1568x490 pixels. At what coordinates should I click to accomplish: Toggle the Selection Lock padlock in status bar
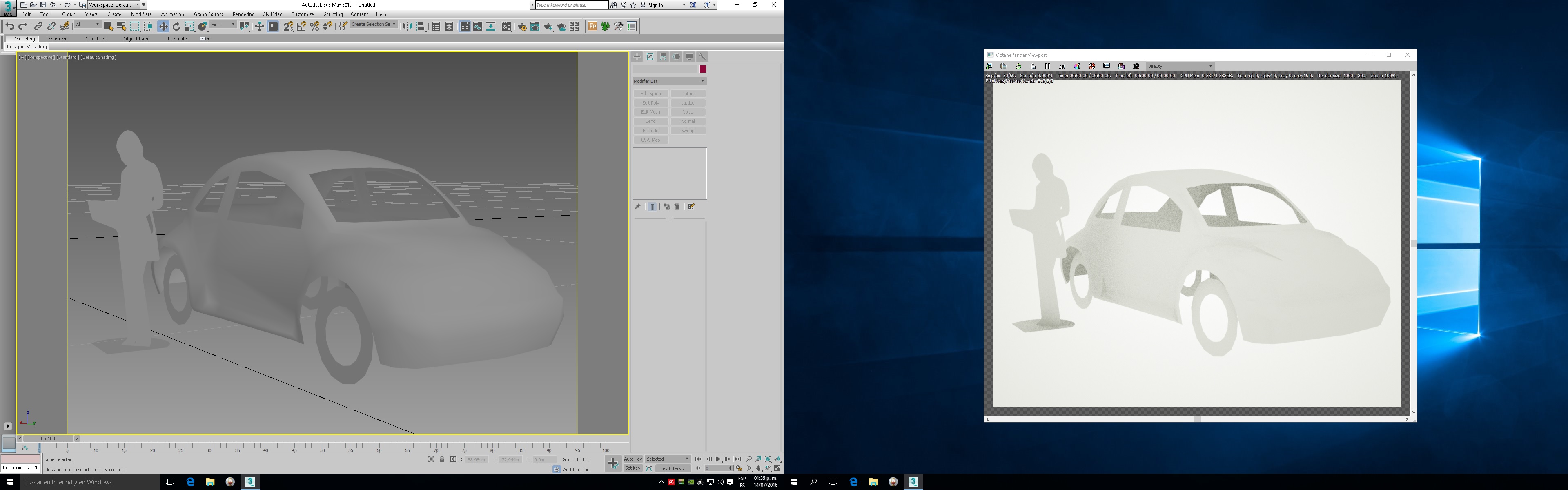[442, 459]
